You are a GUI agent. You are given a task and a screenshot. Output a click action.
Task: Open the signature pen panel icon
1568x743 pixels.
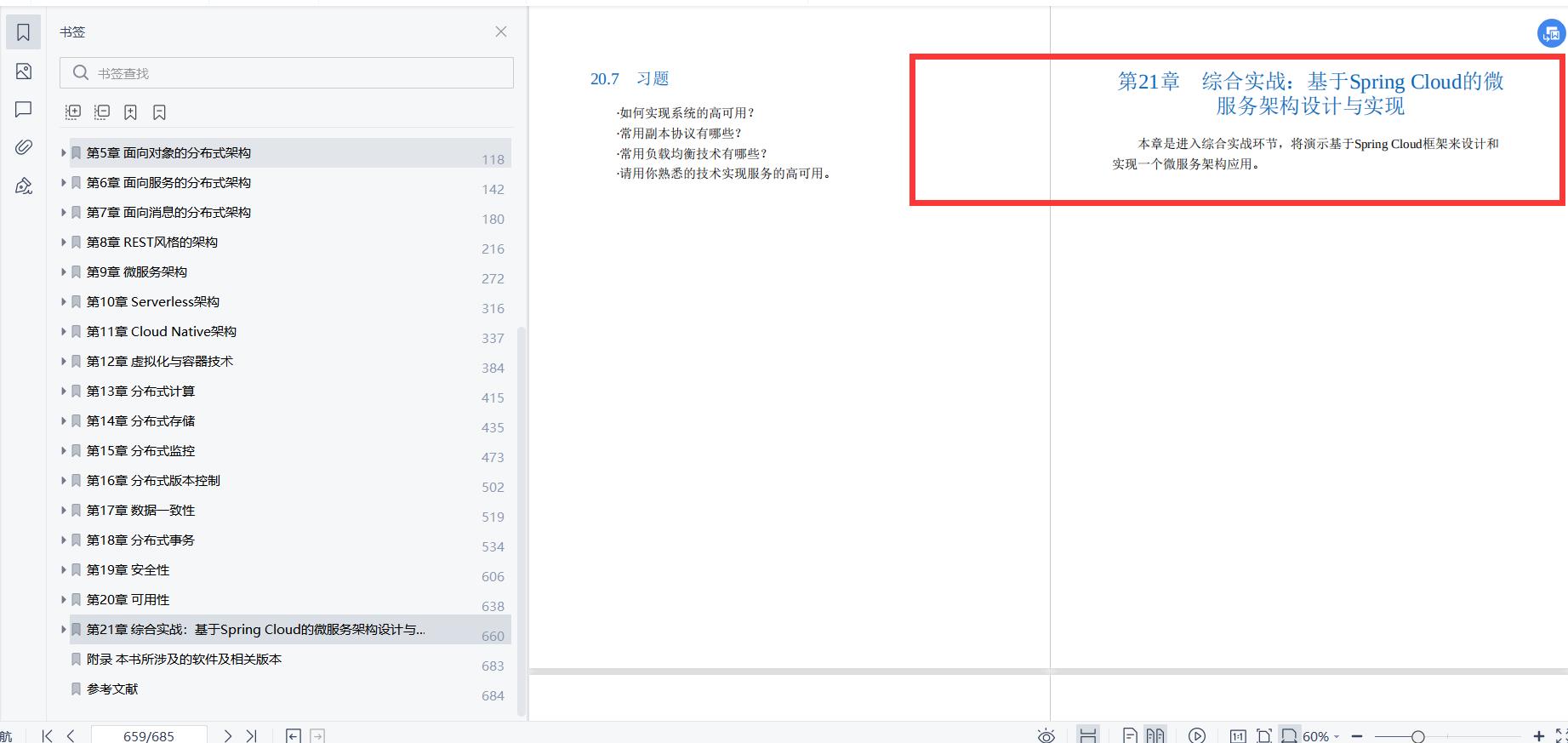[23, 186]
